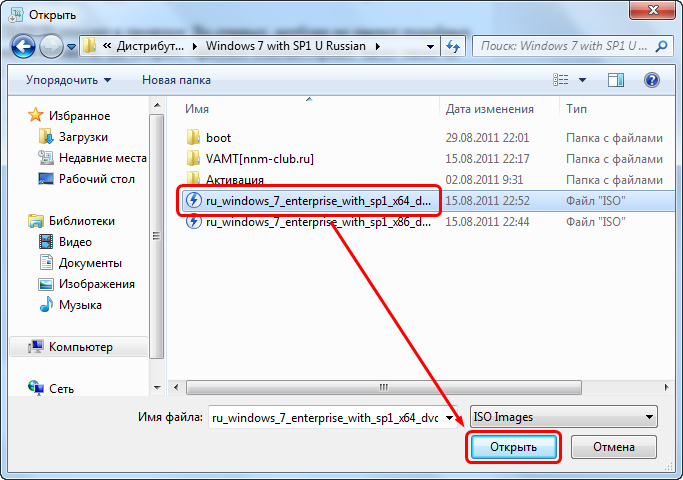The width and height of the screenshot is (683, 480).
Task: Create a folder with Новая папка
Action: (176, 80)
